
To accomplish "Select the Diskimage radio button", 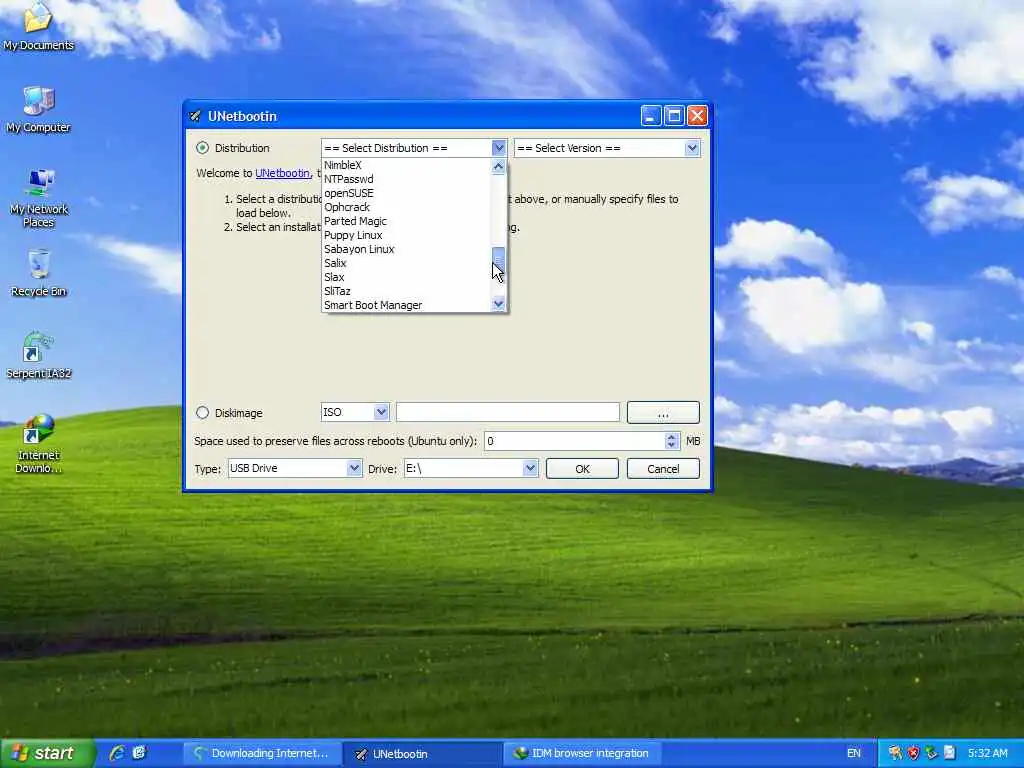I will tap(202, 413).
